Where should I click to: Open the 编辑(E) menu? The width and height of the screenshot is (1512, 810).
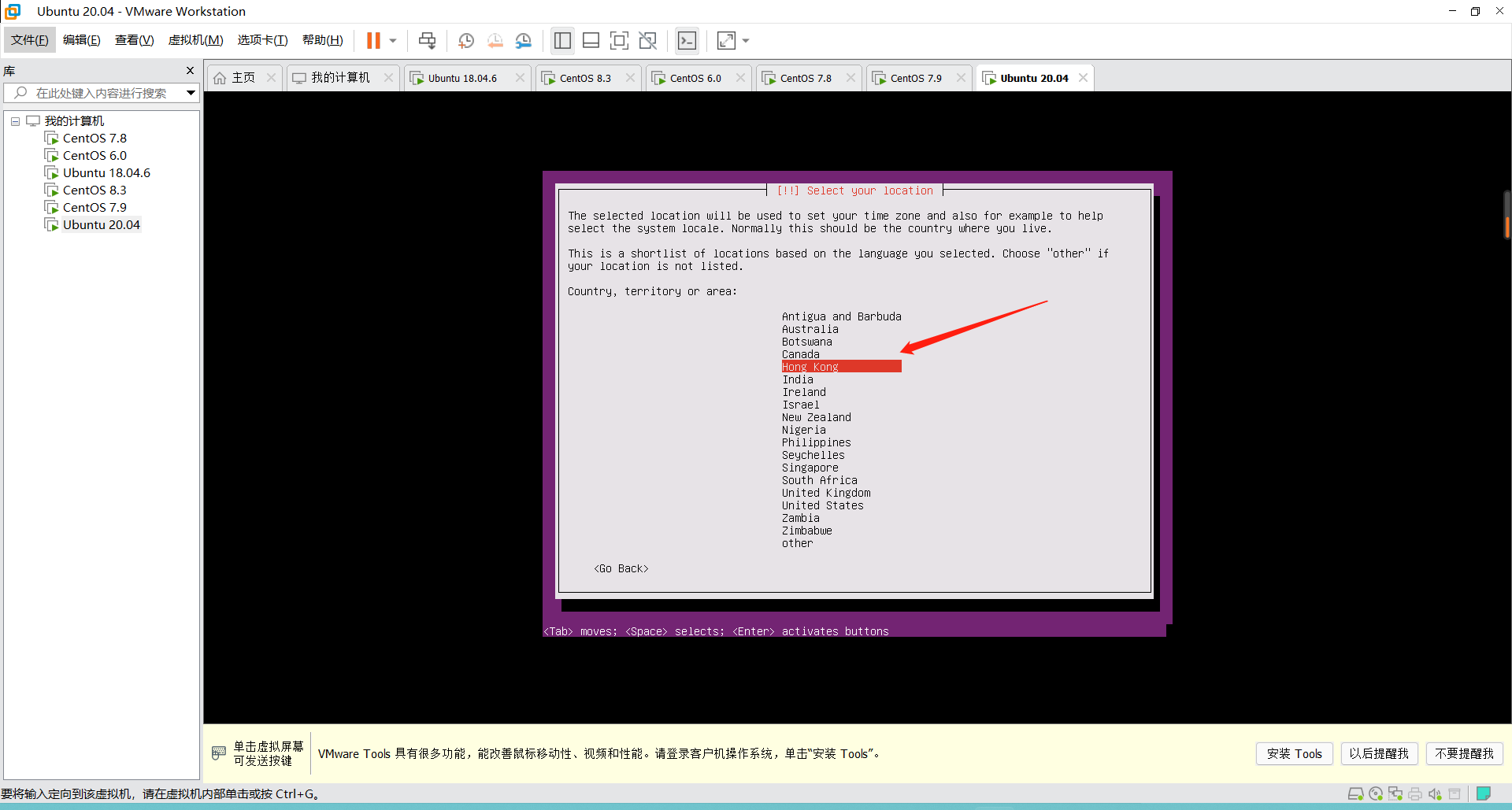pyautogui.click(x=82, y=40)
